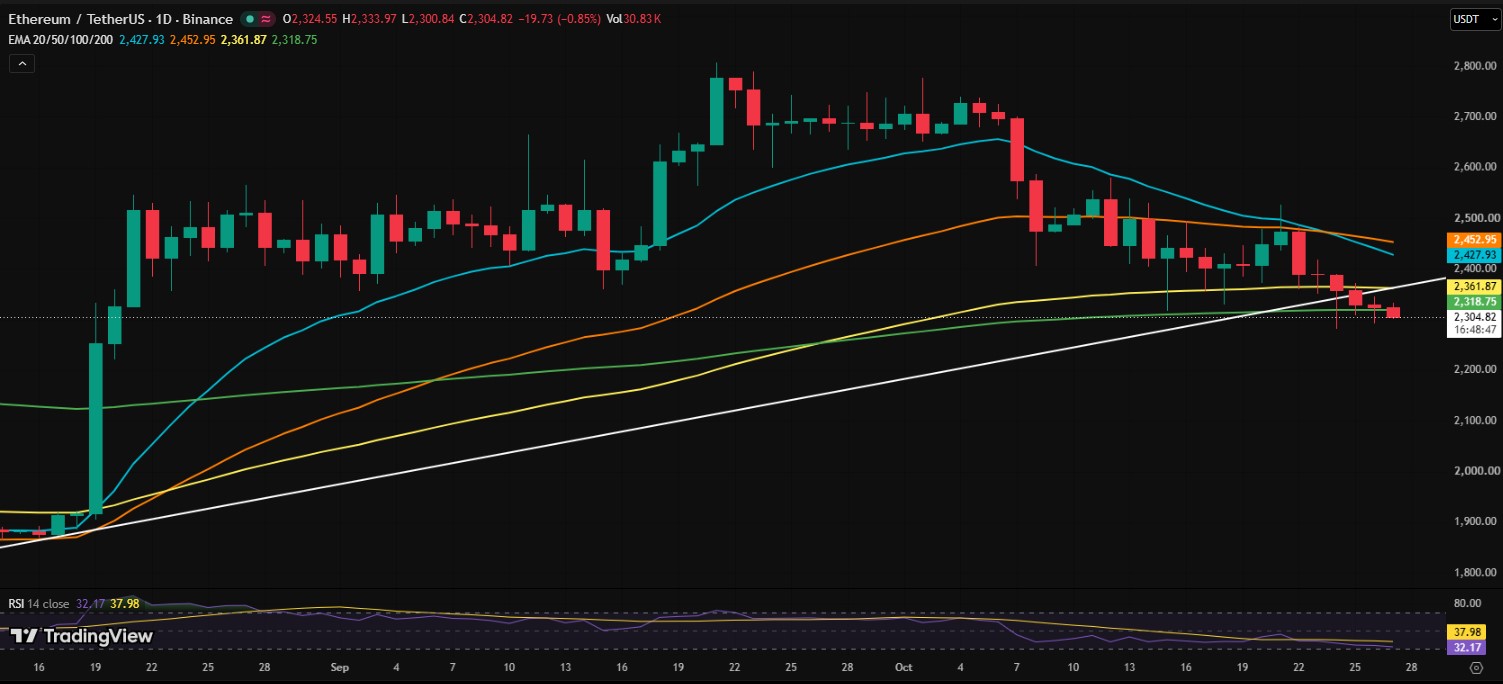Click the blue 2,427.93 price-axis label
Viewport: 1503px width, 684px height.
tap(1474, 255)
